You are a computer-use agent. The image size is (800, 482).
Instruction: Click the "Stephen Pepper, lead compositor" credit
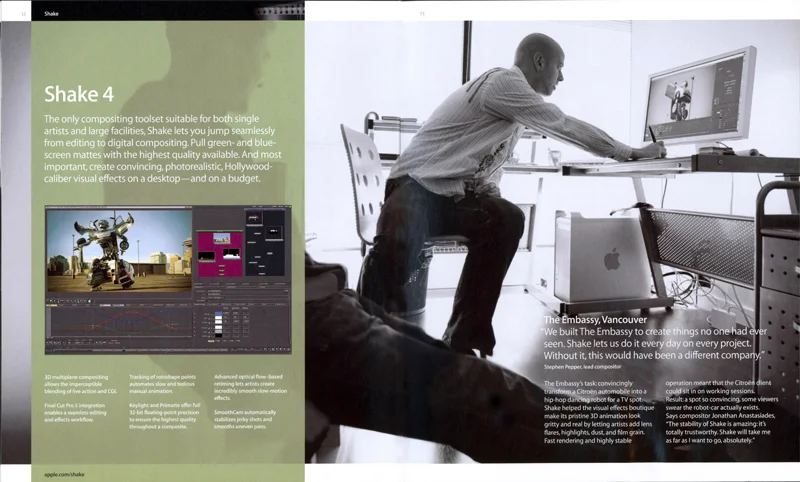[582, 367]
